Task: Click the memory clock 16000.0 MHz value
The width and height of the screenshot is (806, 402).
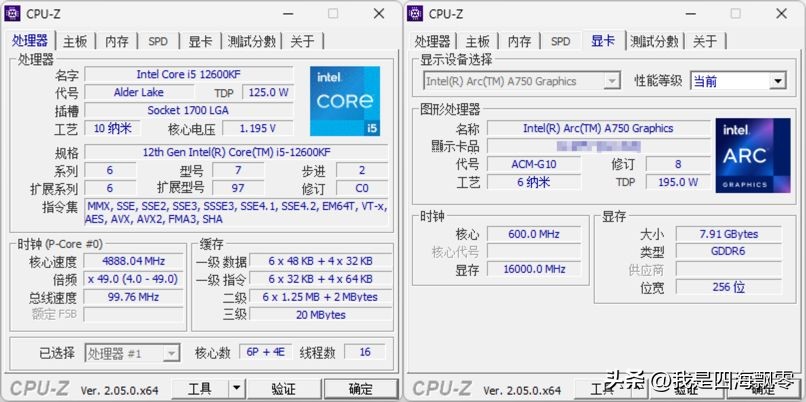Action: tap(534, 269)
